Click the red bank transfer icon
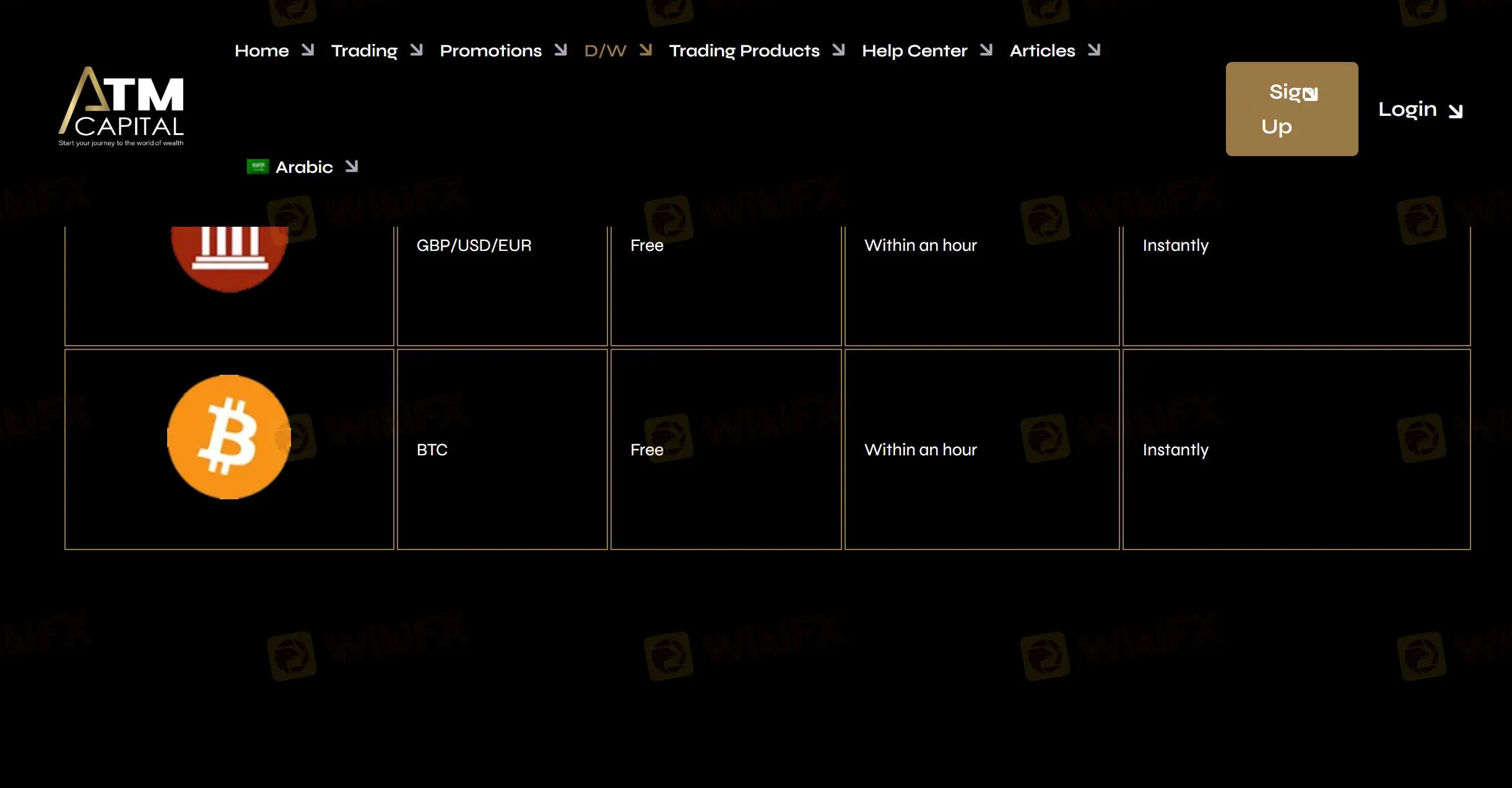Image resolution: width=1512 pixels, height=788 pixels. [x=229, y=257]
